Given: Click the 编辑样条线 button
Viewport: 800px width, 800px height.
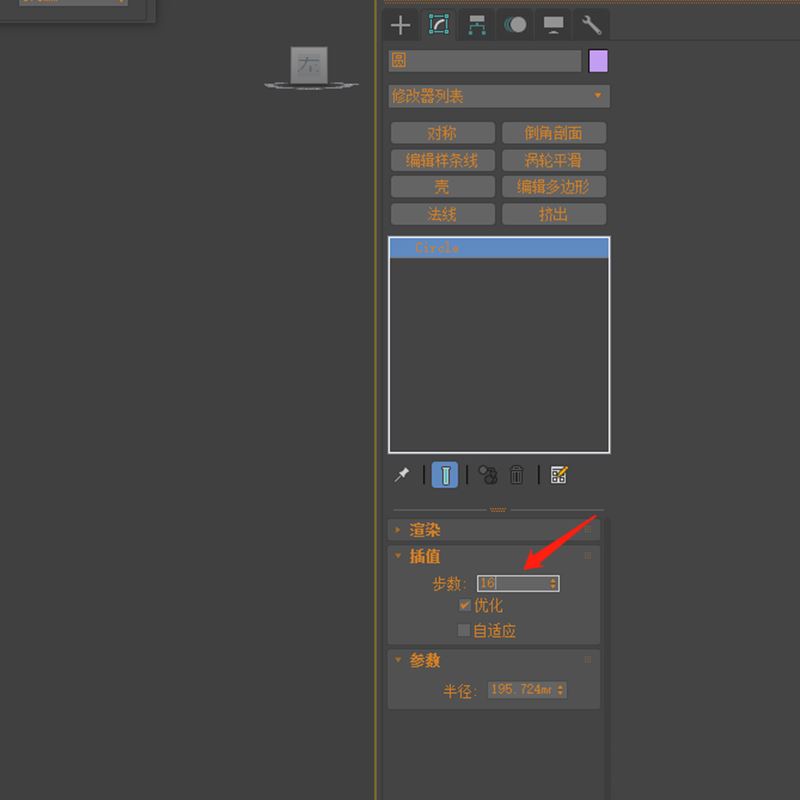Looking at the screenshot, I should (442, 160).
